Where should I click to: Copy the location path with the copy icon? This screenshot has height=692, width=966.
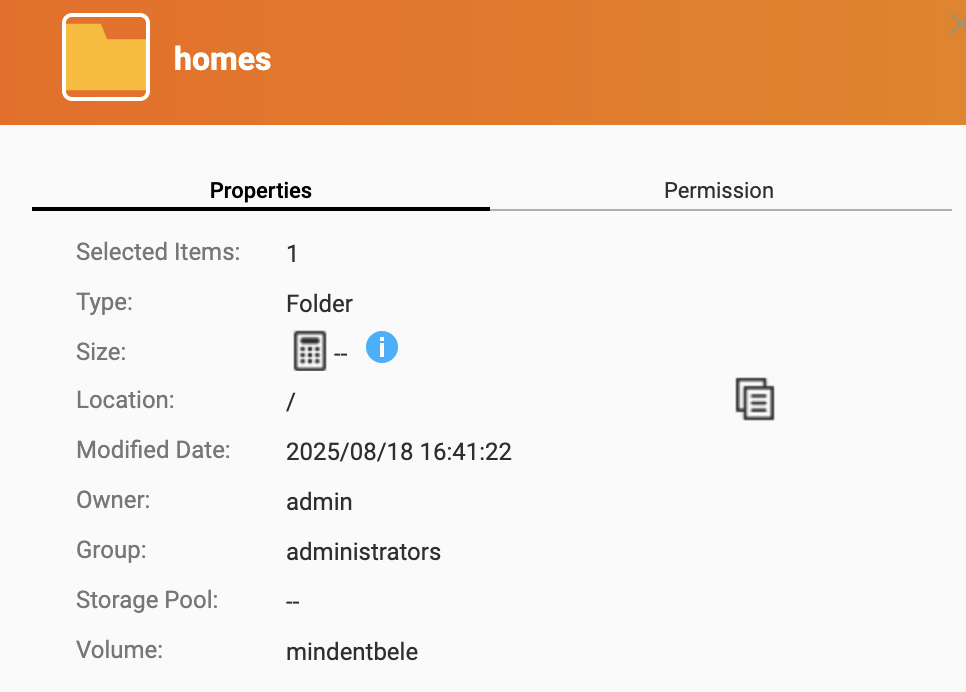click(x=755, y=399)
